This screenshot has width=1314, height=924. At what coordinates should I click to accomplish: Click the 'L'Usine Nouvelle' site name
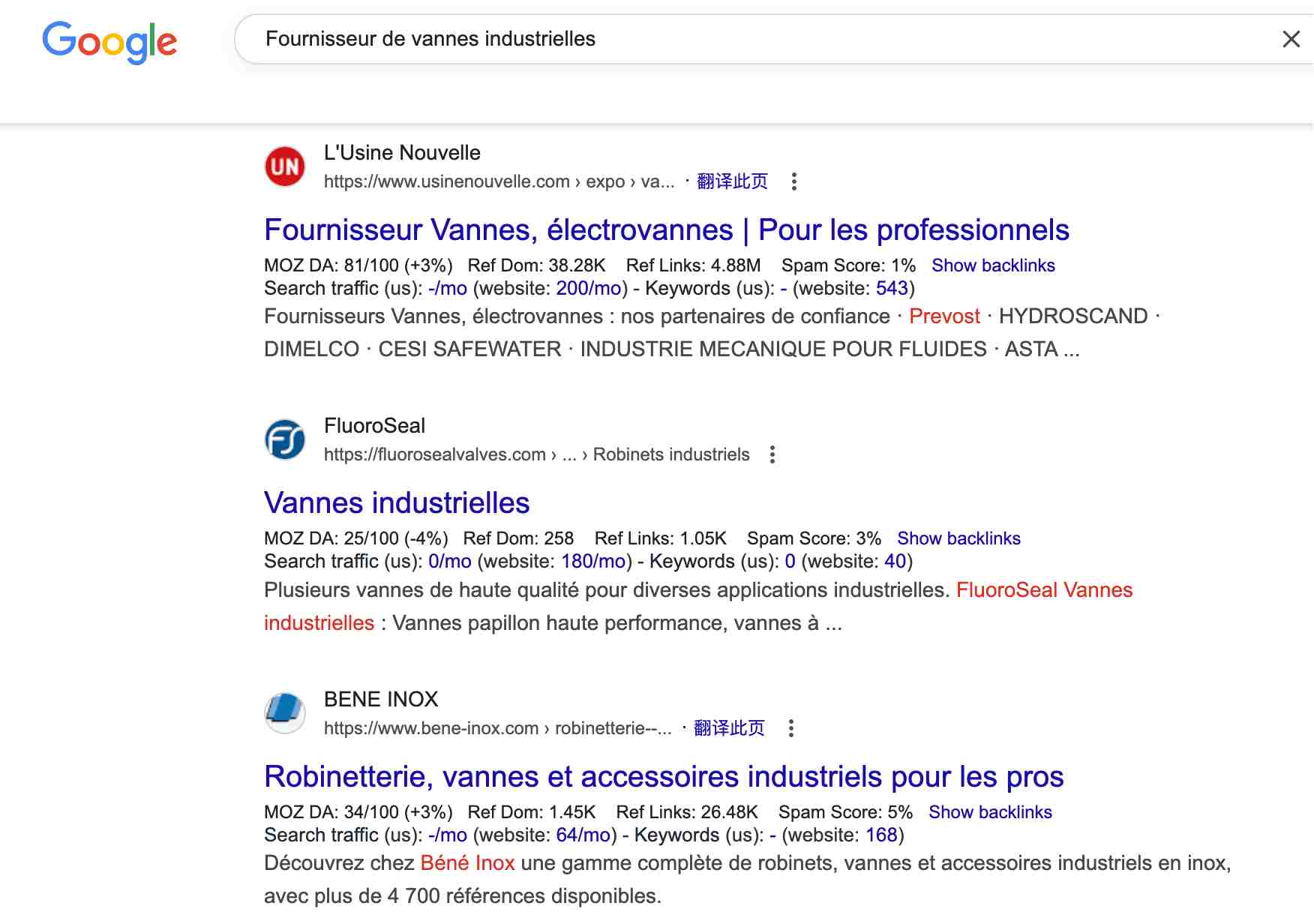coord(402,153)
